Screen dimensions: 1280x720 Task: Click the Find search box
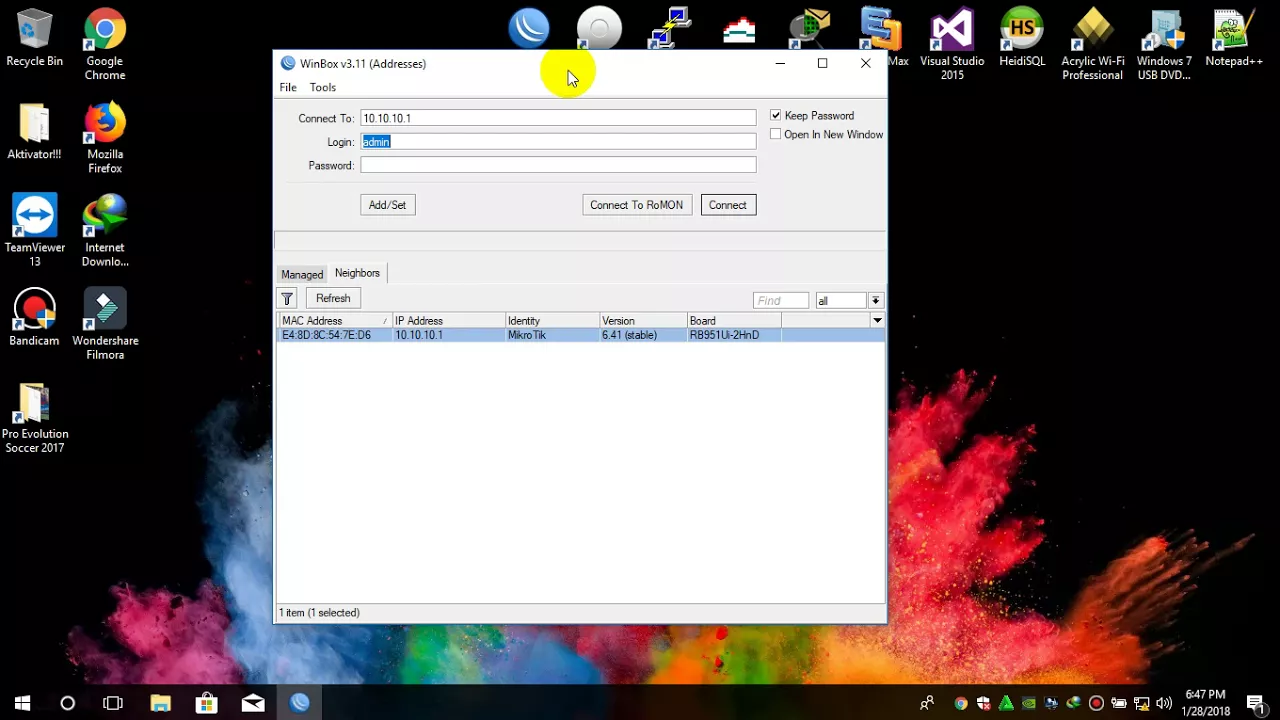pyautogui.click(x=780, y=300)
